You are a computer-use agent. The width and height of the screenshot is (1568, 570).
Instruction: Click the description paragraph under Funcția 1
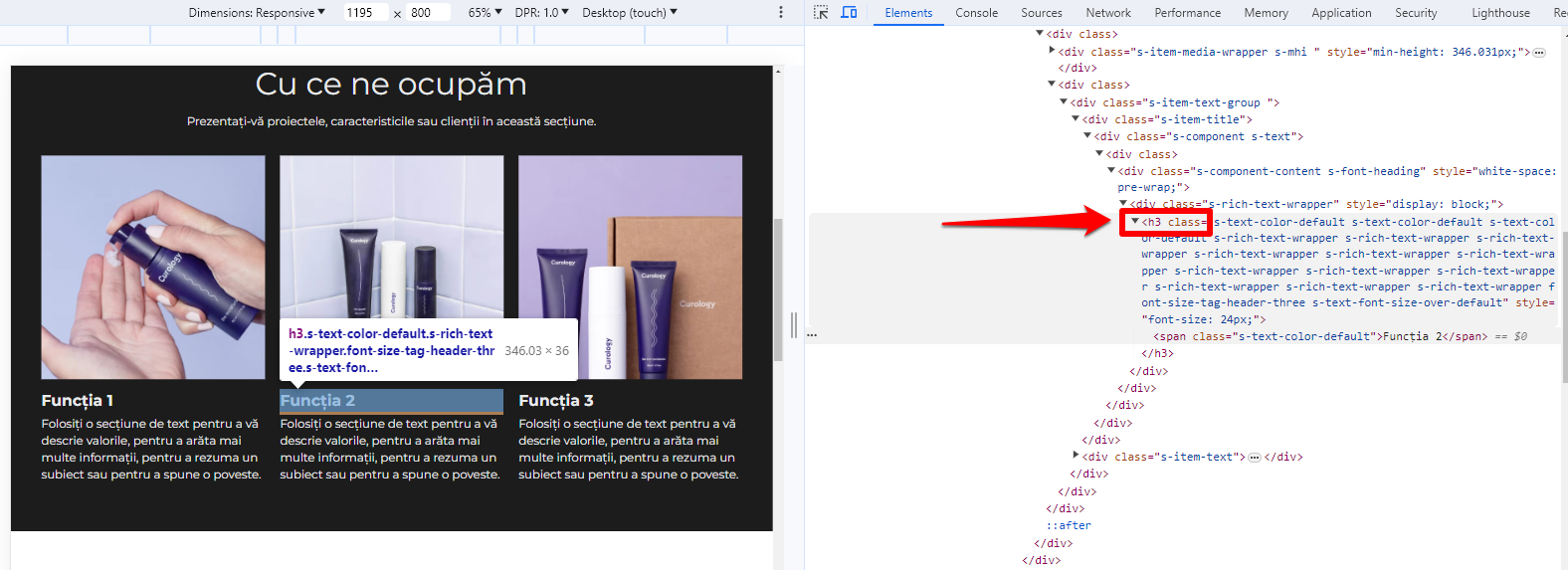(x=152, y=449)
